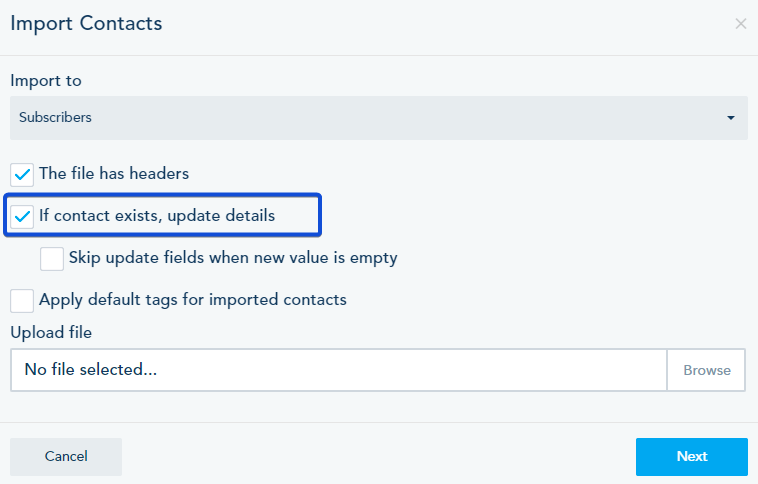Click the Cancel button

click(x=66, y=457)
